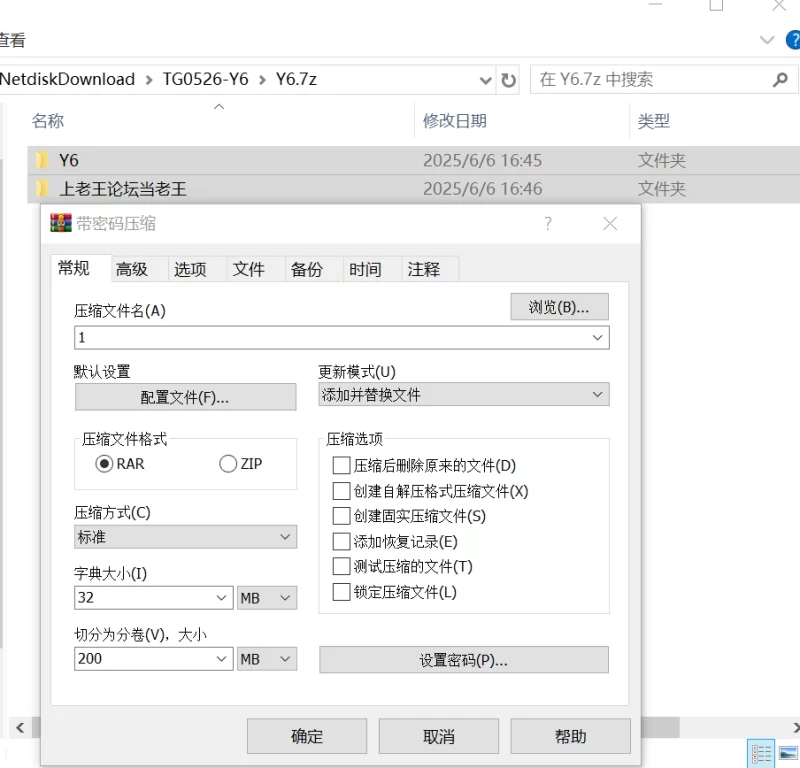Click date 2025/6/6 16:45
The height and width of the screenshot is (768, 800).
[x=482, y=160]
